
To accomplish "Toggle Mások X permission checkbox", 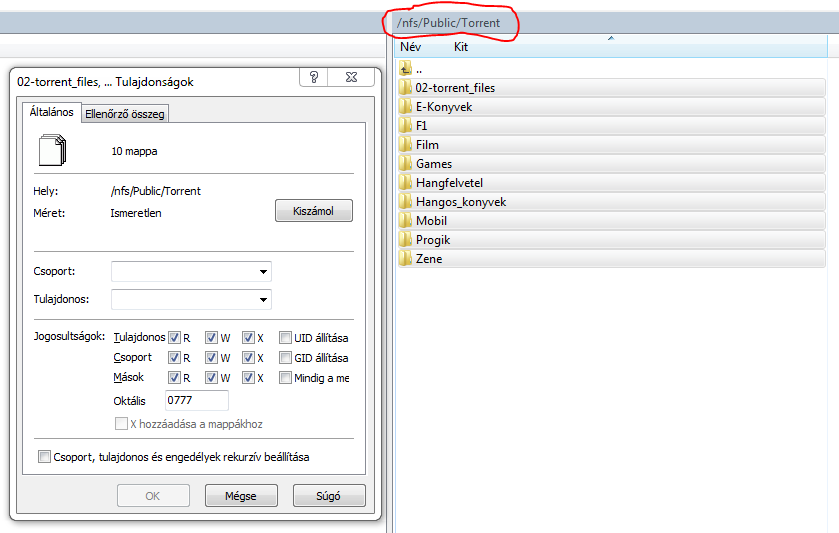I will 248,378.
